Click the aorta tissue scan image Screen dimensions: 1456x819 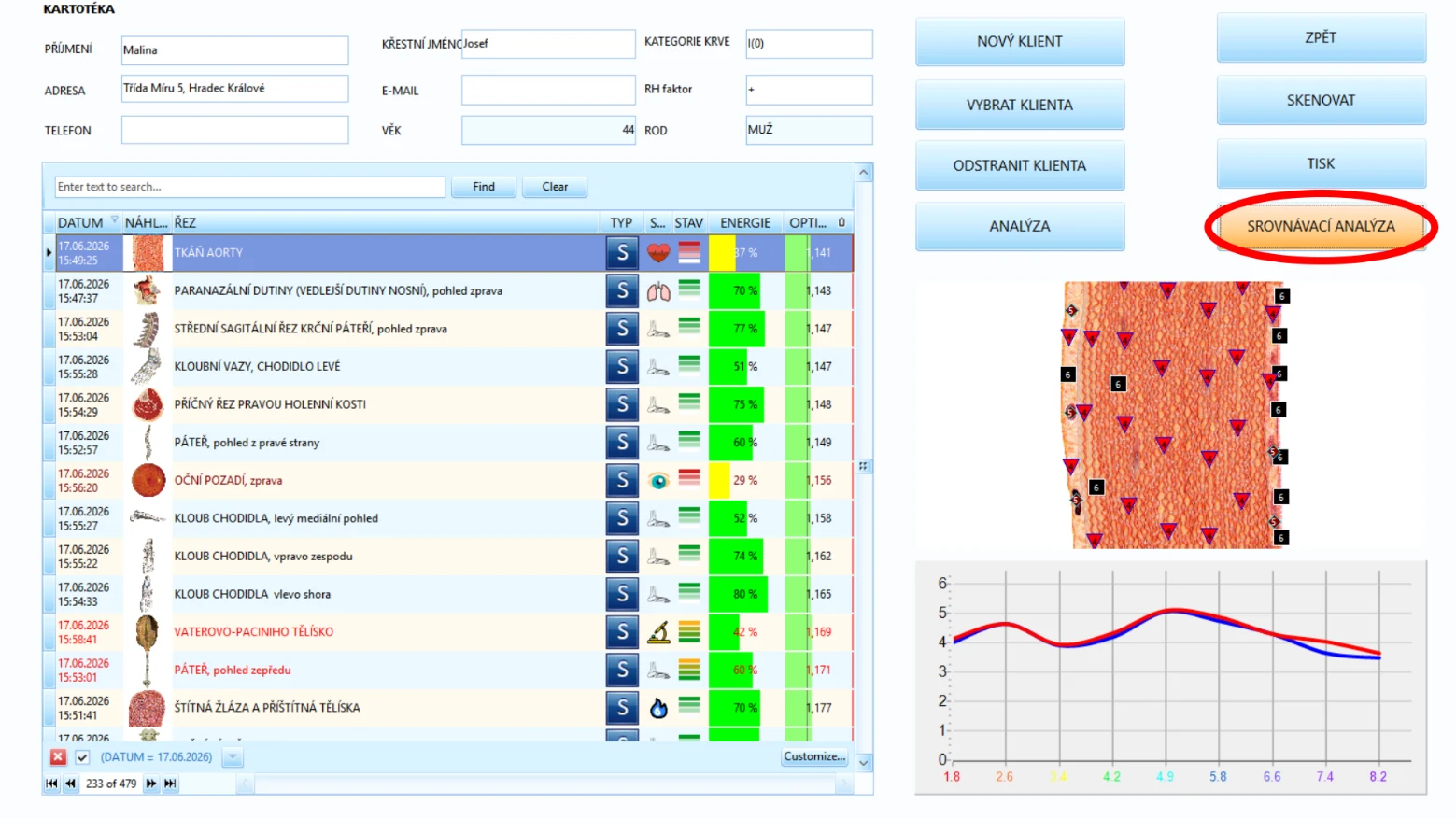click(x=1175, y=415)
